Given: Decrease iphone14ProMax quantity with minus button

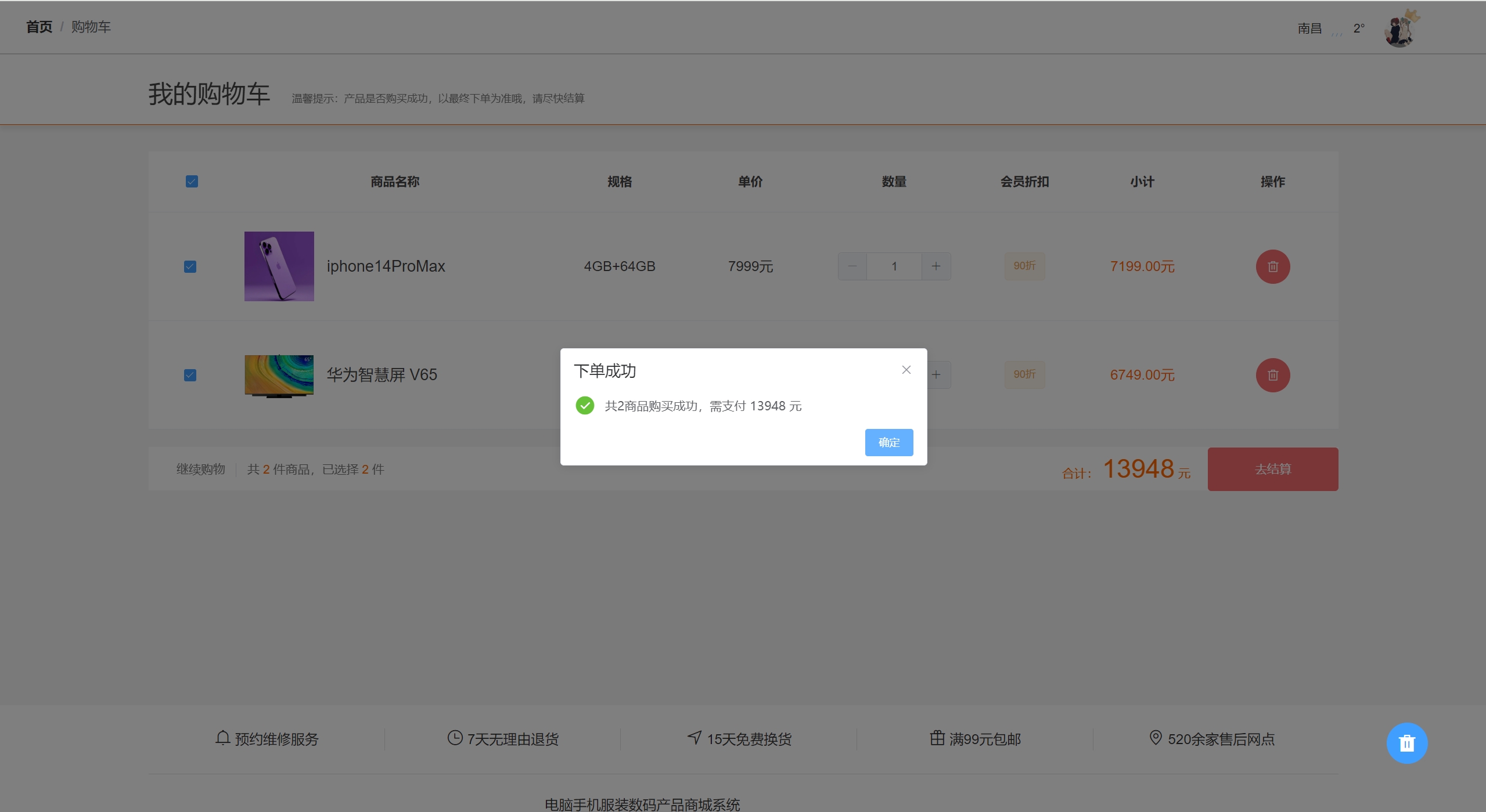Looking at the screenshot, I should (852, 266).
